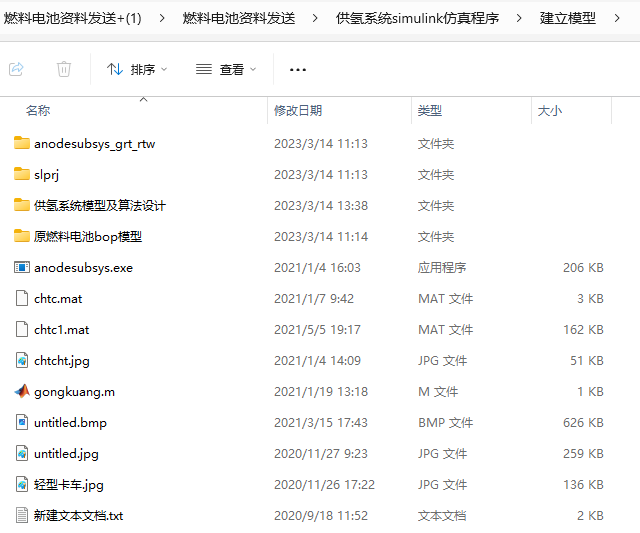This screenshot has height=533, width=640.
Task: Click sort direction arrow above 名称
Action: coord(143,100)
